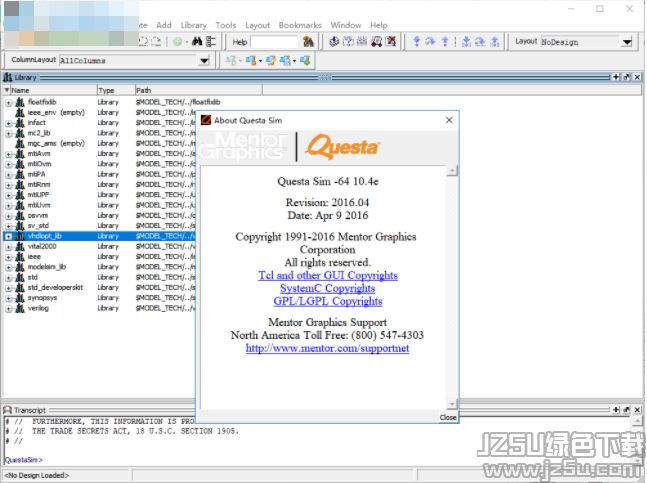Click the Step Over curved arrow icon
The width and height of the screenshot is (647, 483).
[x=430, y=41]
